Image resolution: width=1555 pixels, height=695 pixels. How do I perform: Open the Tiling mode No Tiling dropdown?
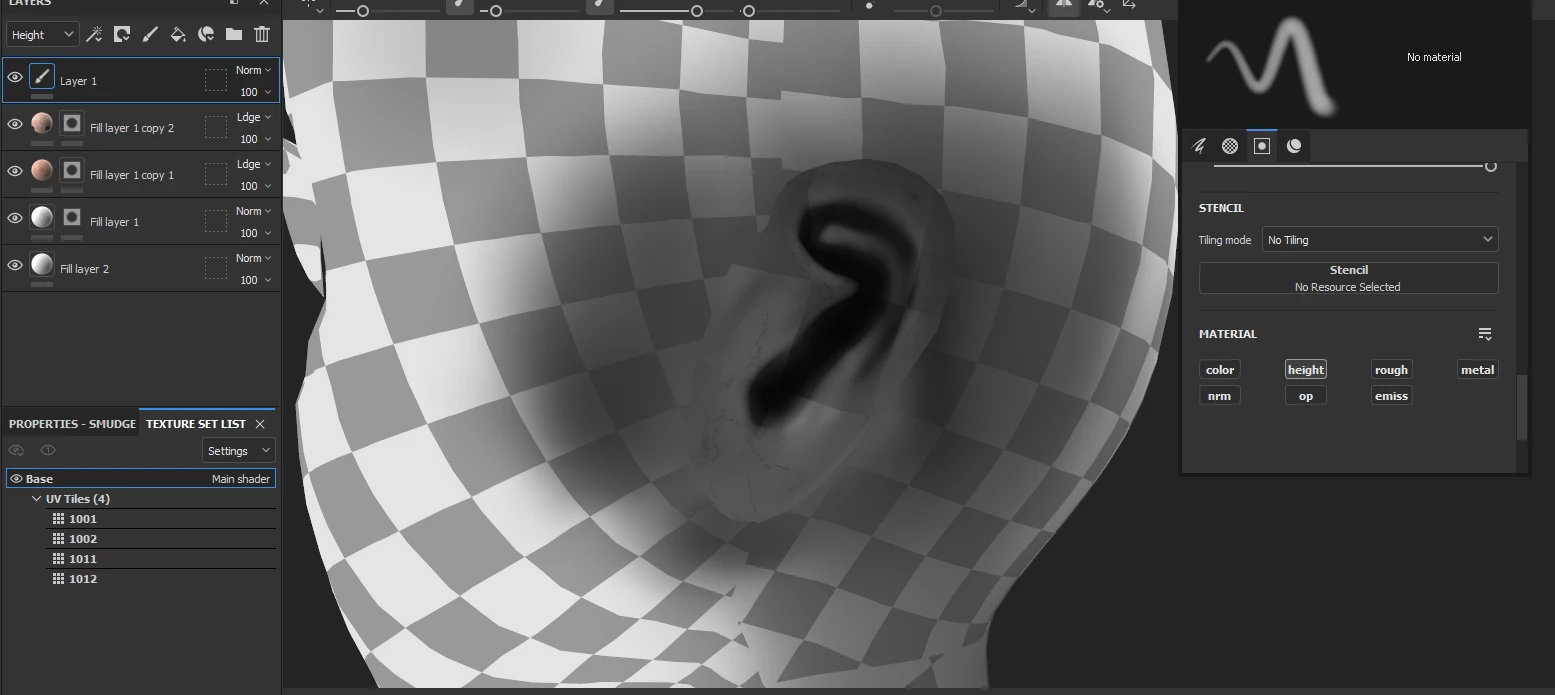[x=1380, y=240]
